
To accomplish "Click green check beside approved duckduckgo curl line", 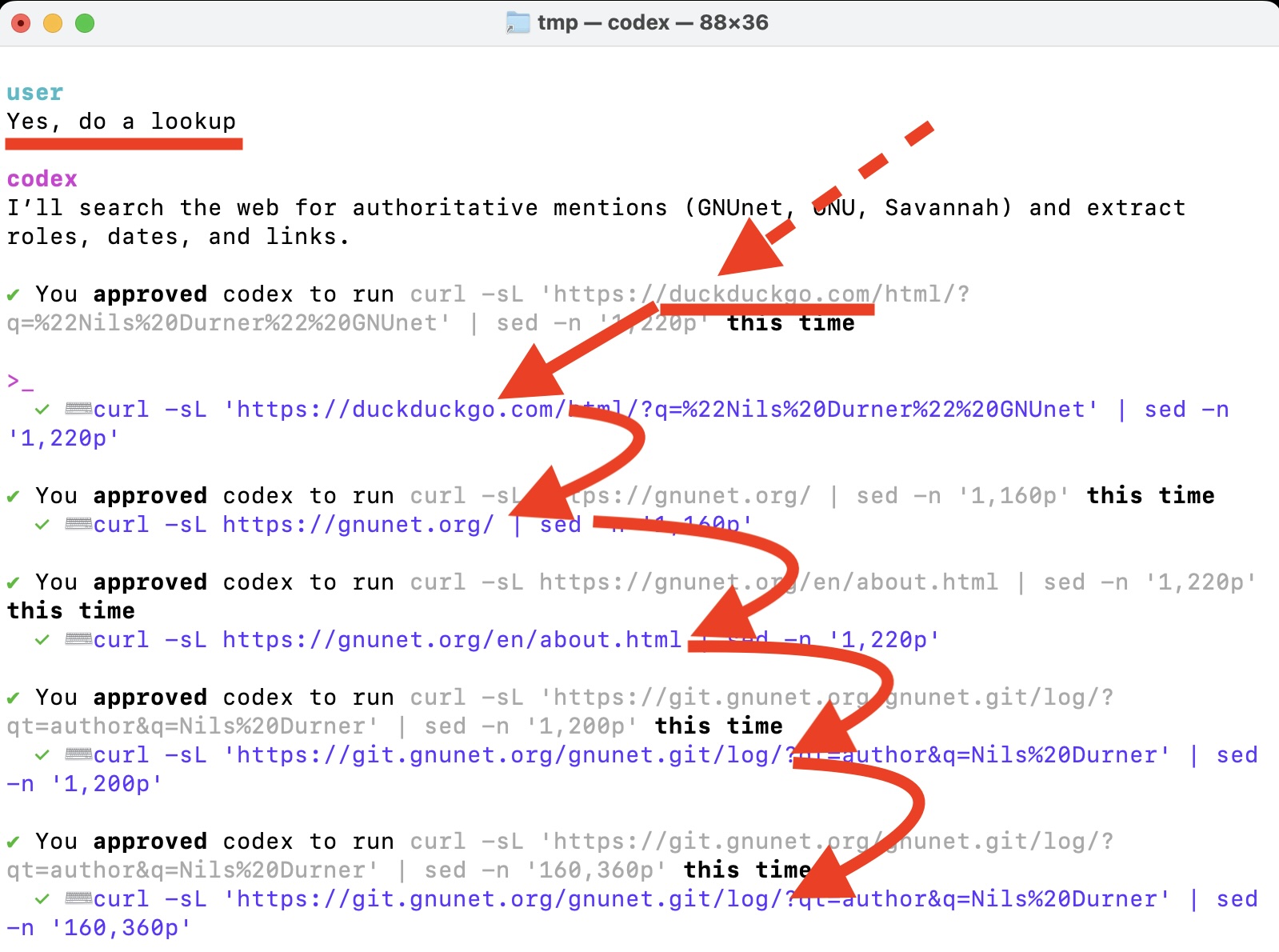I will click(x=13, y=295).
